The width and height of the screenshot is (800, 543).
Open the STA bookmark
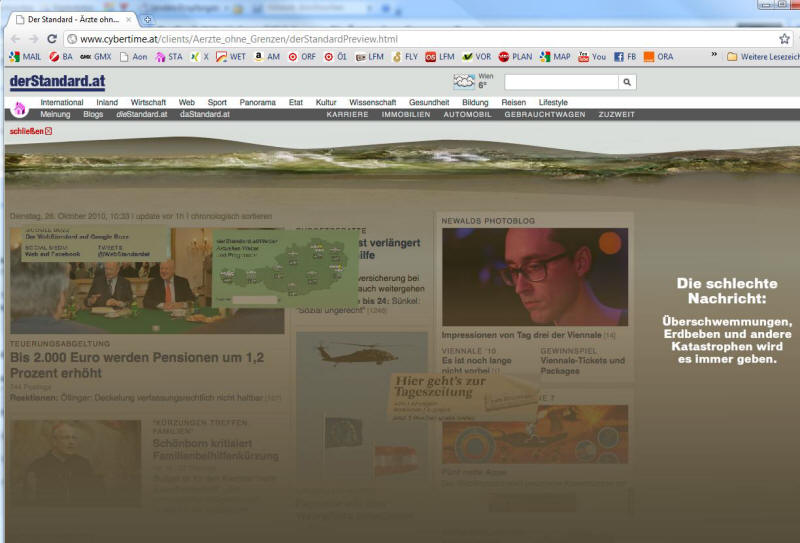coord(169,57)
